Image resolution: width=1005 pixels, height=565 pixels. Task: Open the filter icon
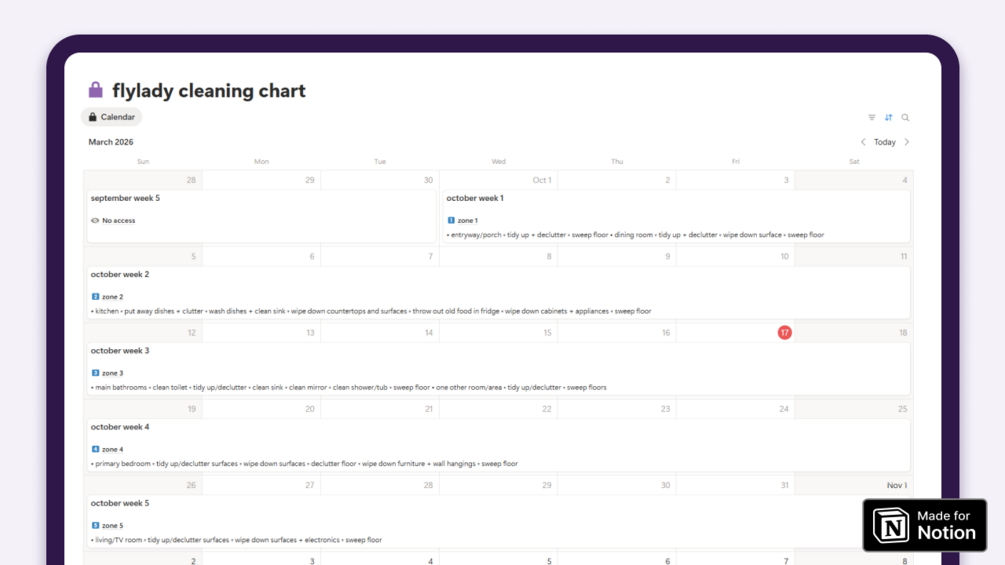pos(872,117)
